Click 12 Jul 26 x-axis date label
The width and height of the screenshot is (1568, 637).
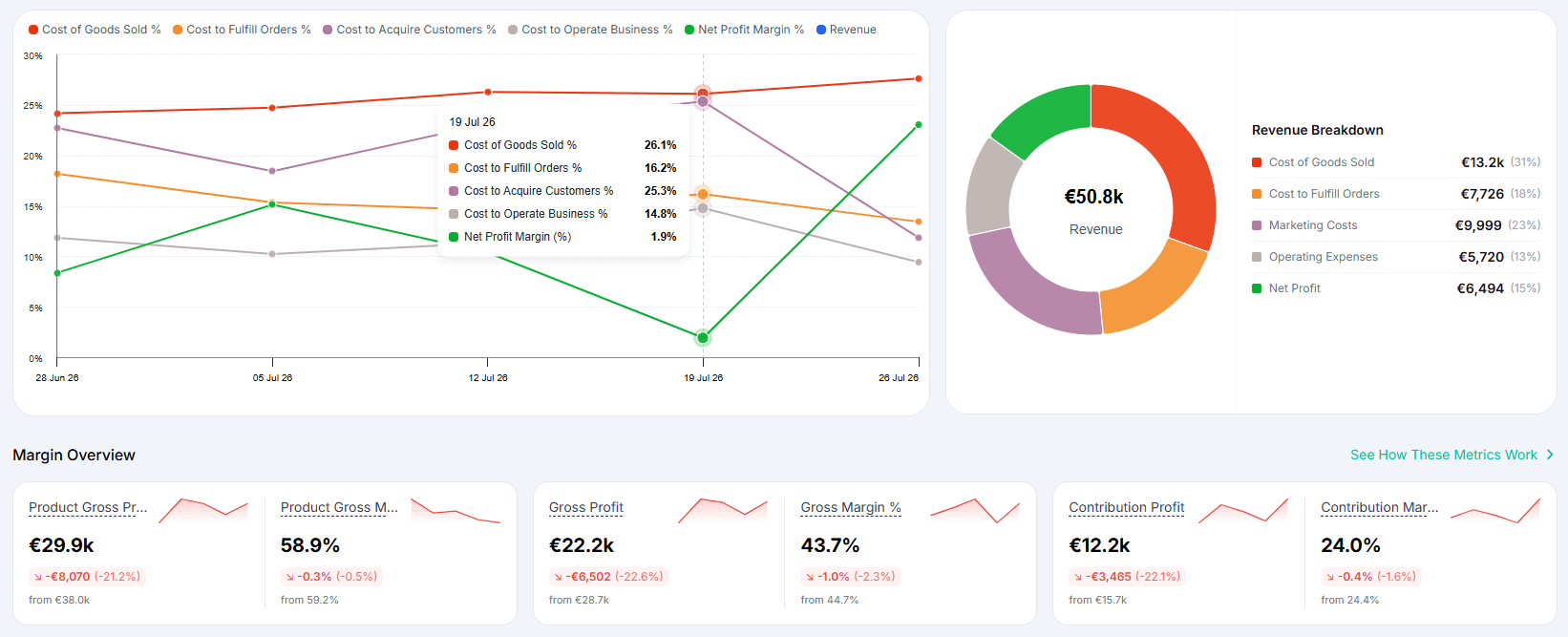(488, 378)
